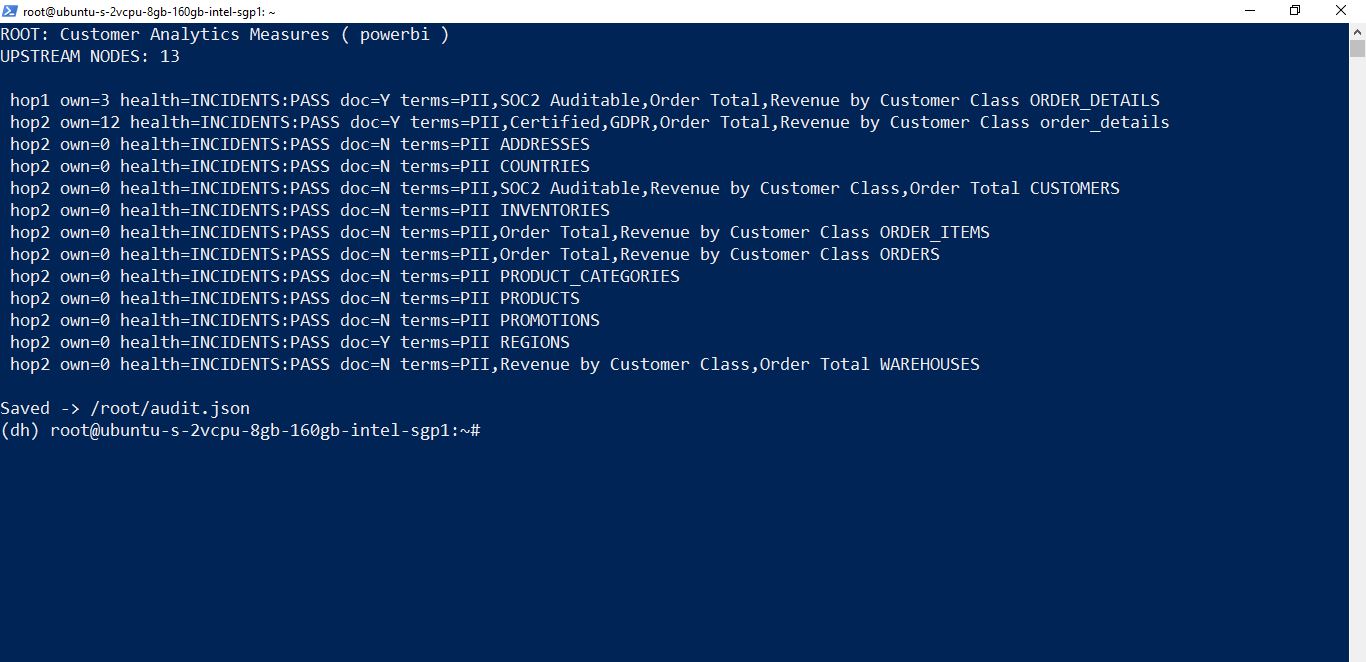This screenshot has width=1366, height=662.
Task: Click the PowerShell icon in title bar
Action: coord(11,11)
